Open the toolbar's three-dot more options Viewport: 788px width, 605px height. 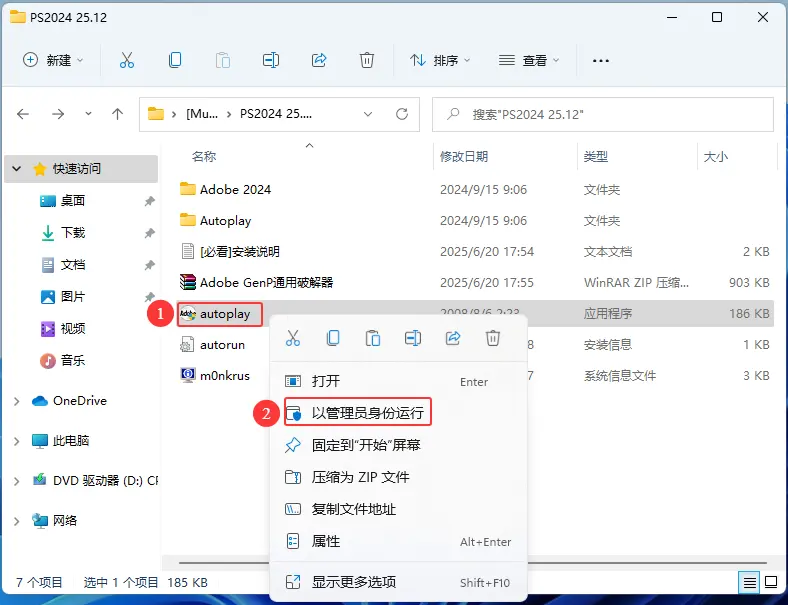tap(601, 60)
